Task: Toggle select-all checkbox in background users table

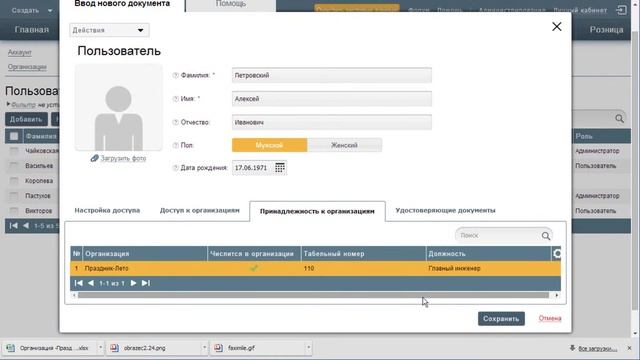Action: pos(14,136)
